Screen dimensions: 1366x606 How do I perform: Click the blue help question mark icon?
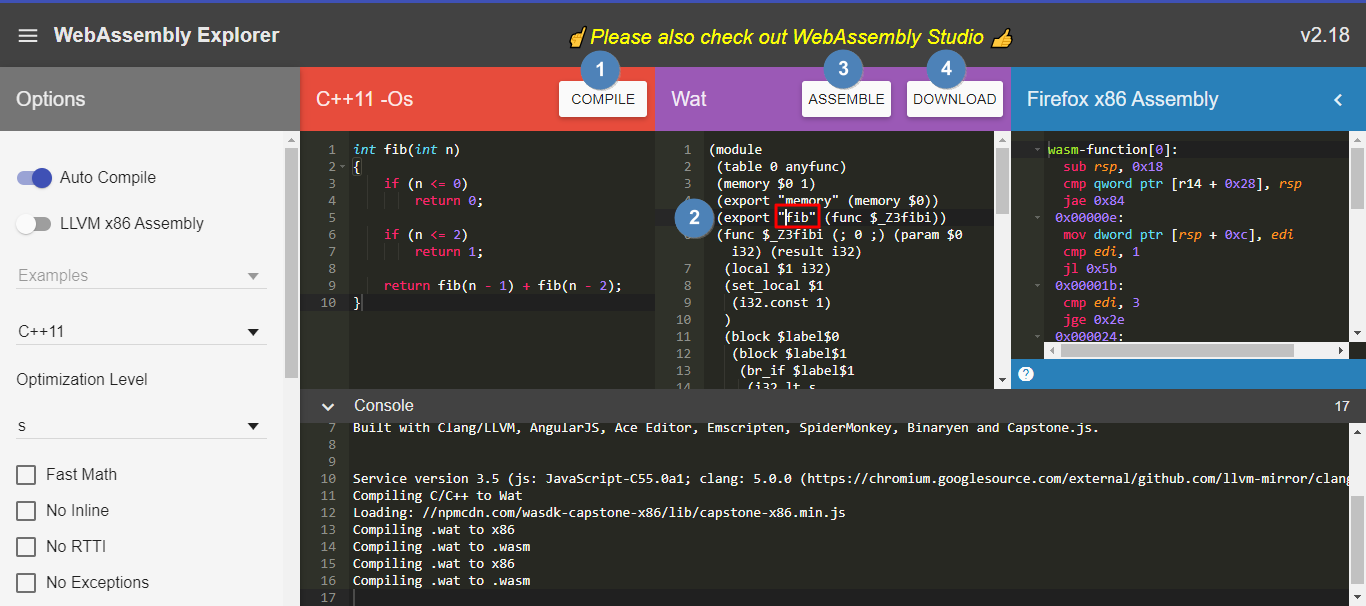click(1025, 374)
